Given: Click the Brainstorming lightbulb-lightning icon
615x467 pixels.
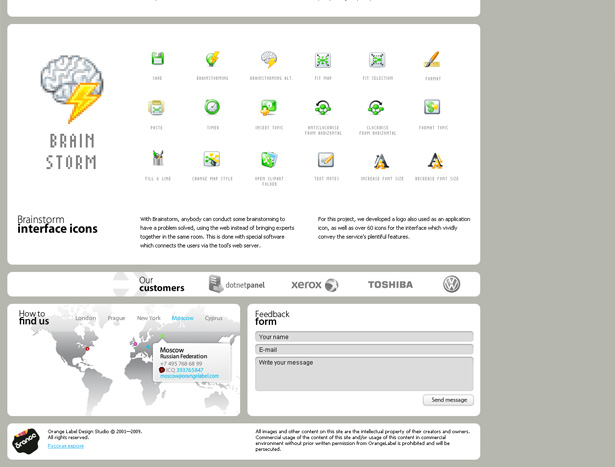Looking at the screenshot, I should click(213, 59).
